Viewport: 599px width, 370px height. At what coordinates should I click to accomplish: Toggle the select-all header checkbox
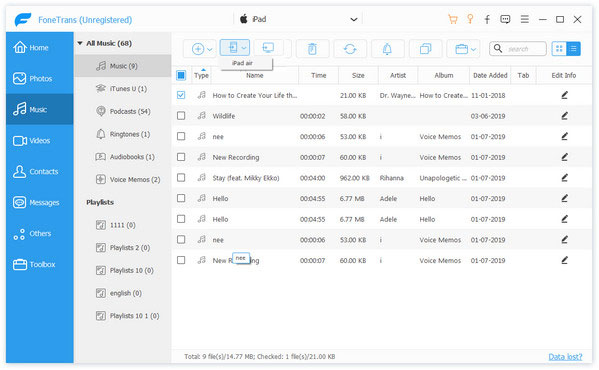click(x=181, y=75)
